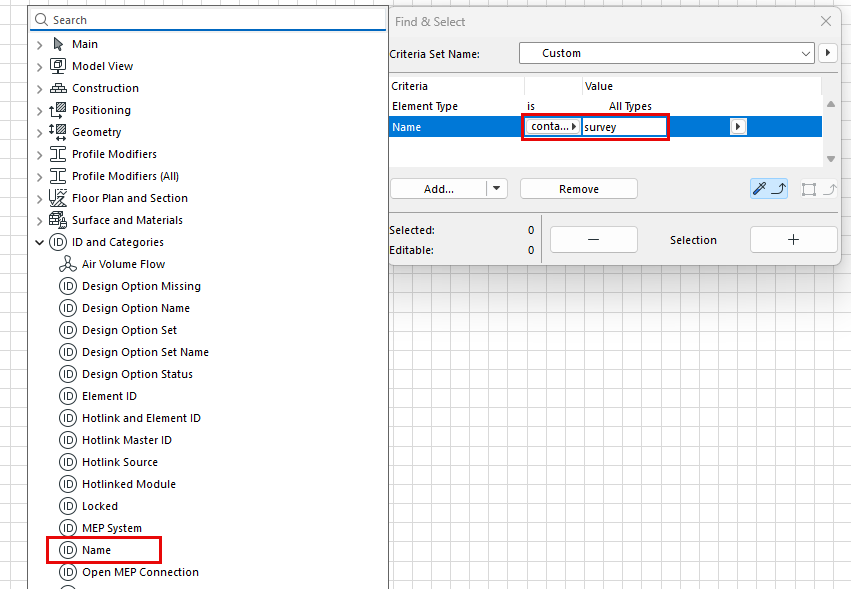Click the Air Volume Flow fan icon
Viewport: 851px width, 589px height.
[68, 264]
